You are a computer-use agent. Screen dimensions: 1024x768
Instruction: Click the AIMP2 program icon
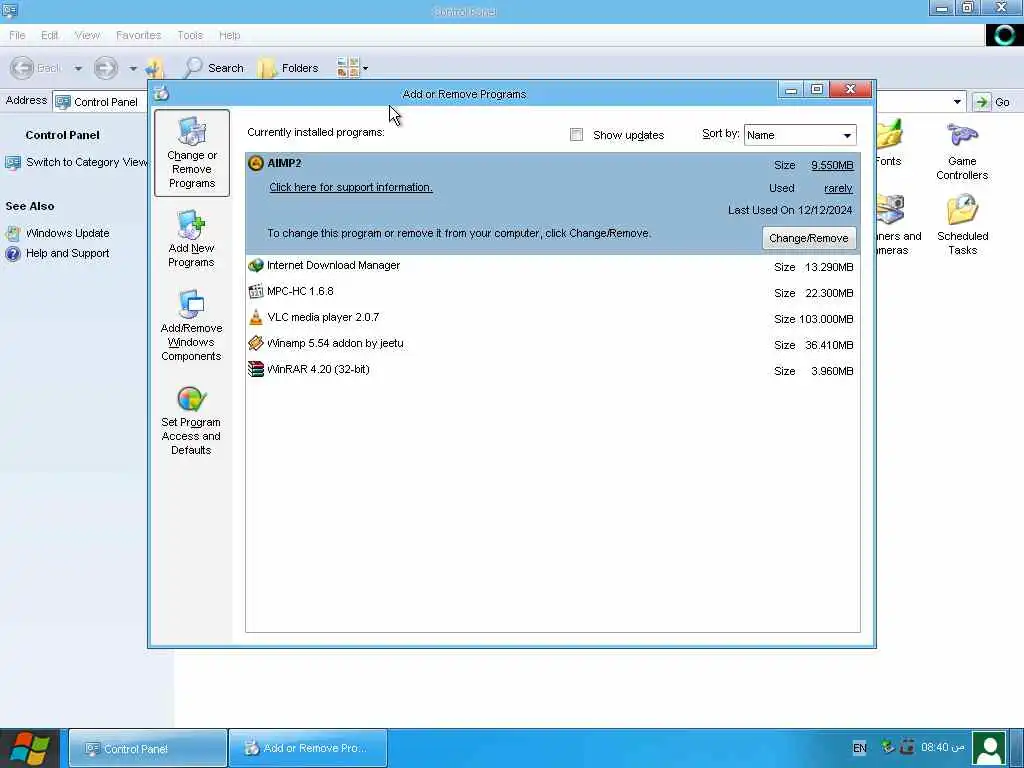256,163
